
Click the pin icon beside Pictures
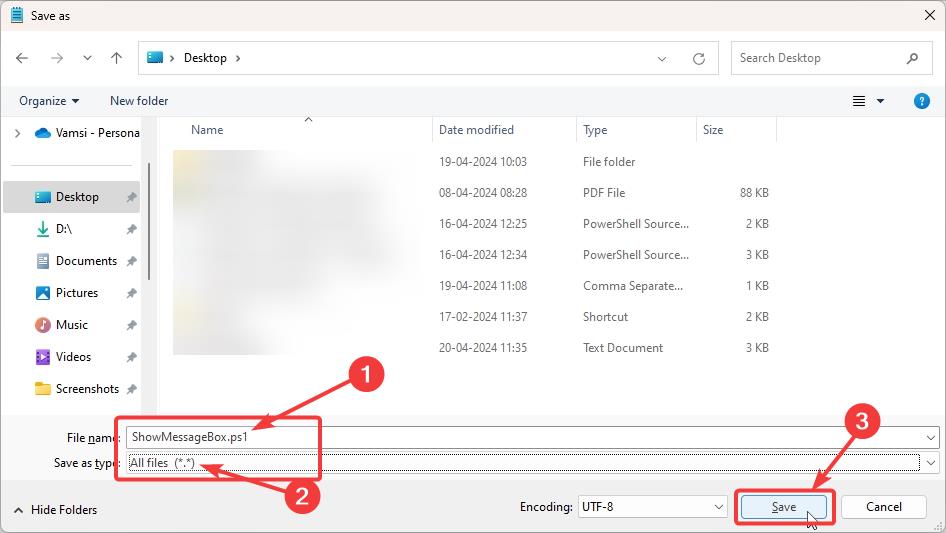pyautogui.click(x=132, y=293)
